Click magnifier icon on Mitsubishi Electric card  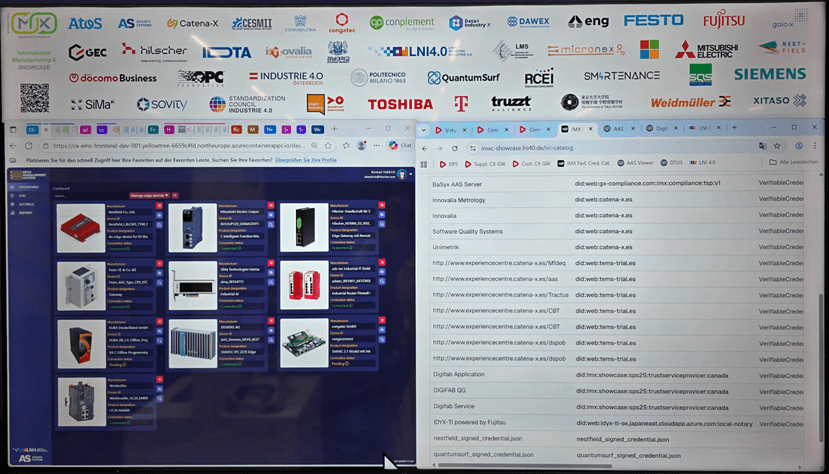(x=271, y=225)
